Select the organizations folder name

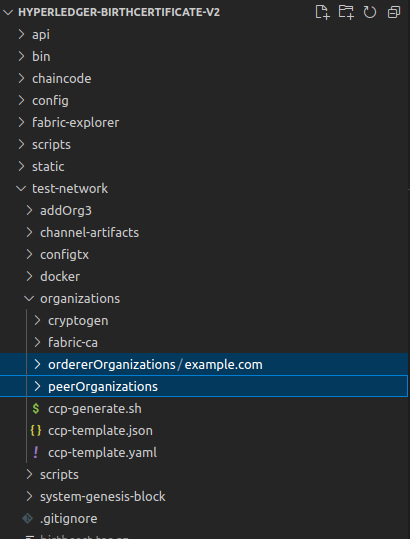tap(80, 299)
